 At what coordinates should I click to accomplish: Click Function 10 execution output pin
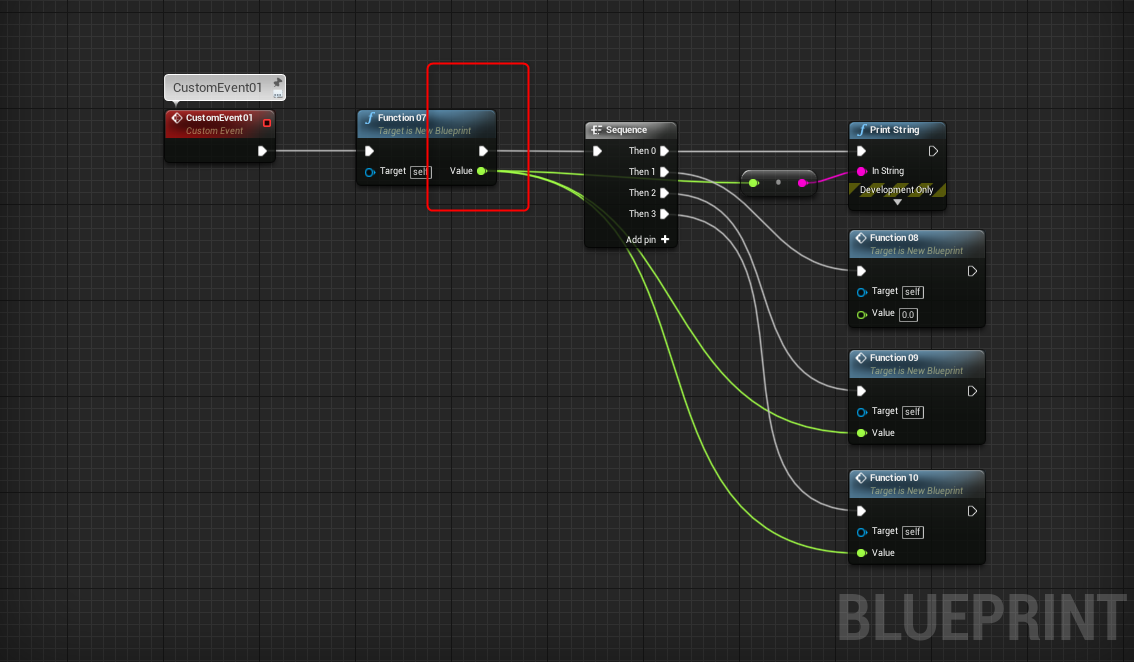(972, 512)
